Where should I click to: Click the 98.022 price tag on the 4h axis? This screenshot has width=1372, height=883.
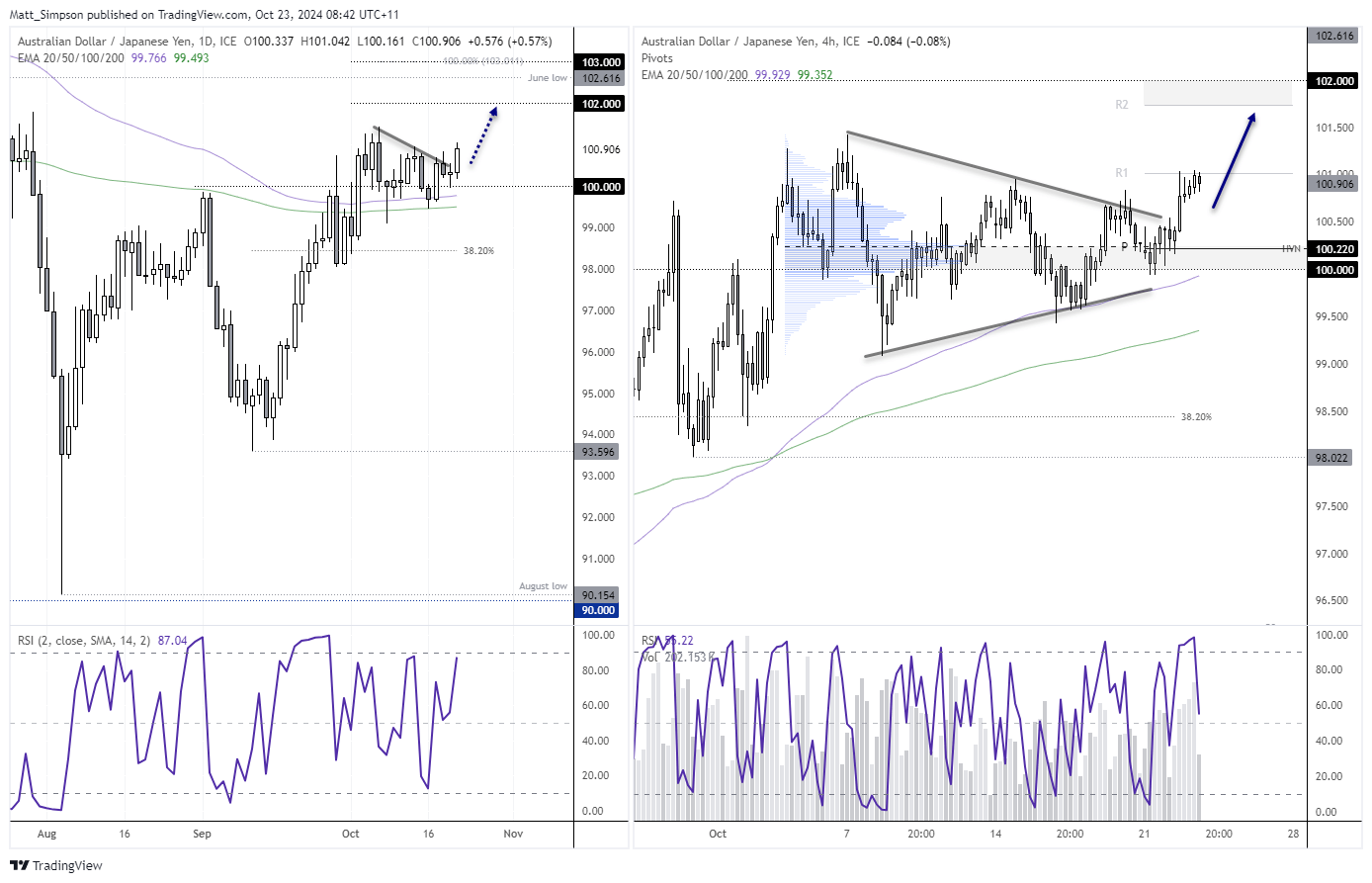coord(1329,458)
